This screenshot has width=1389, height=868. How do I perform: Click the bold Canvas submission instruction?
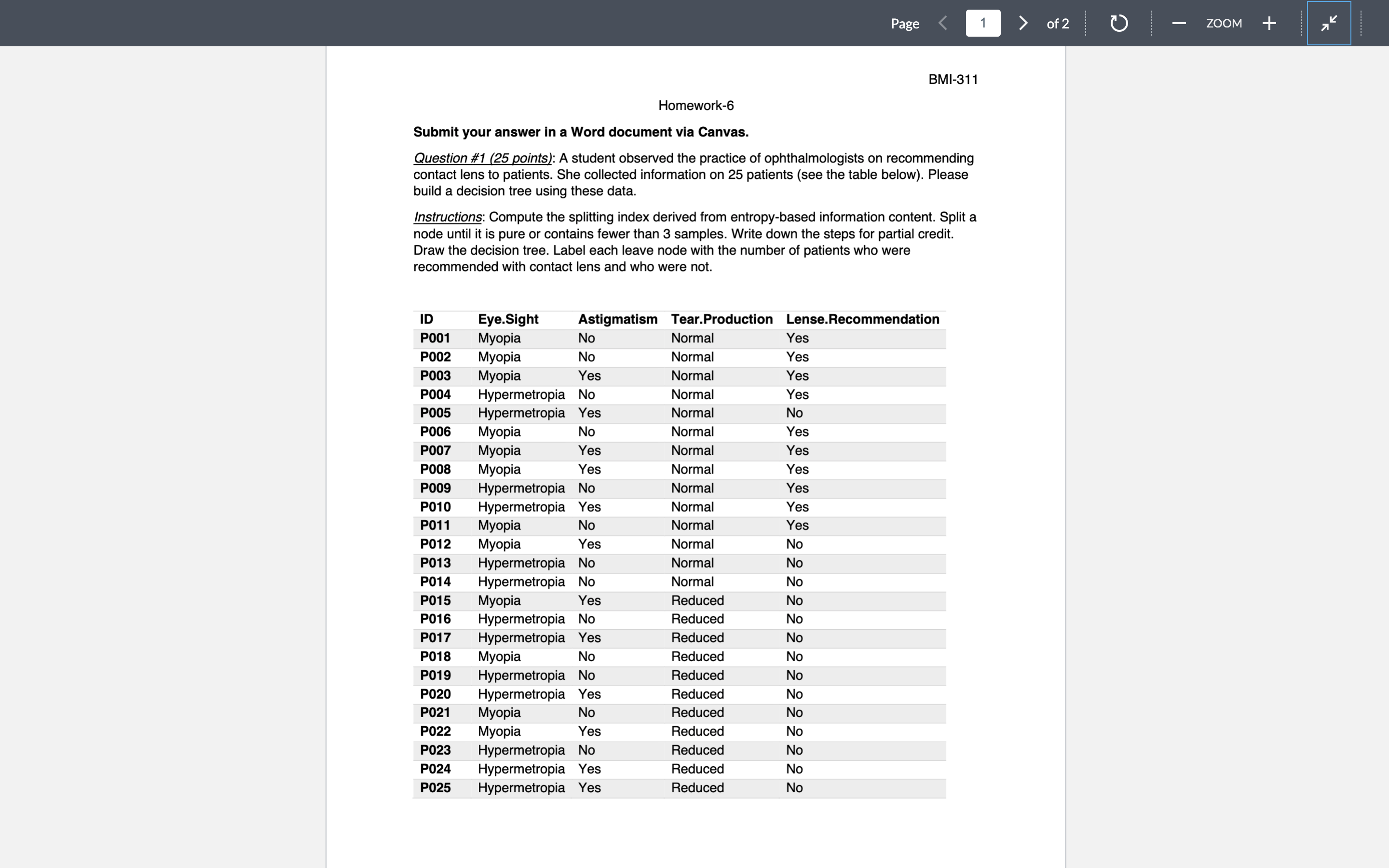(581, 132)
